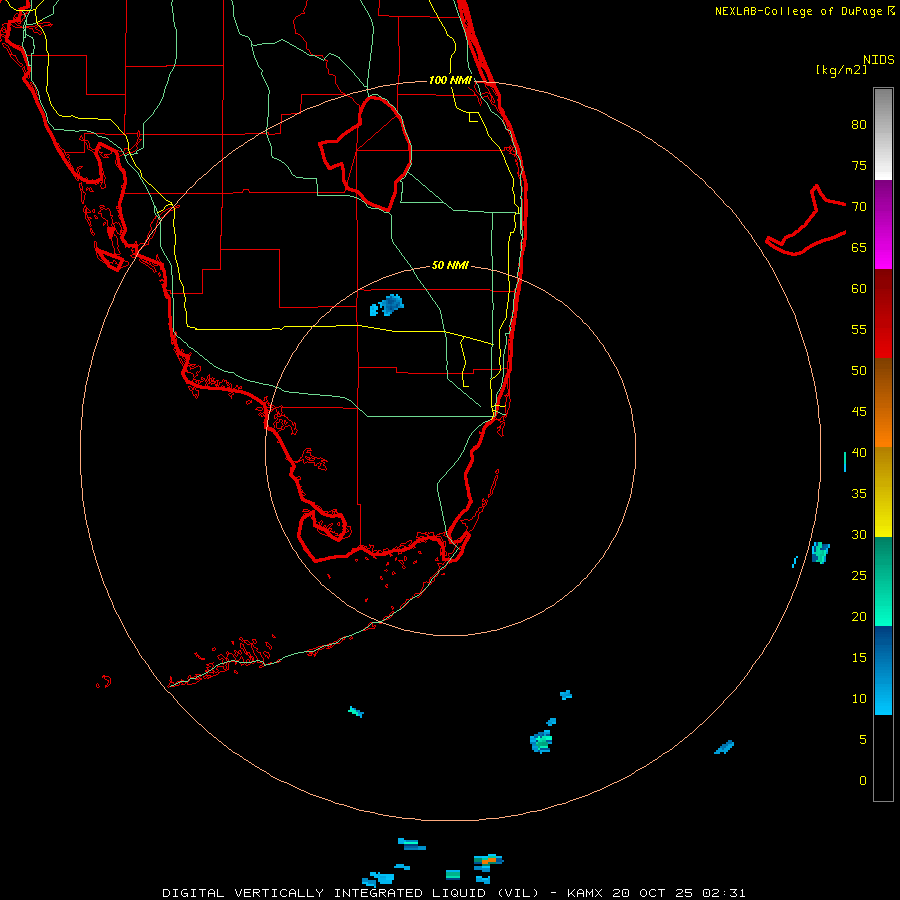Click the NIDS label above the legend
This screenshot has width=900, height=900.
(x=879, y=60)
